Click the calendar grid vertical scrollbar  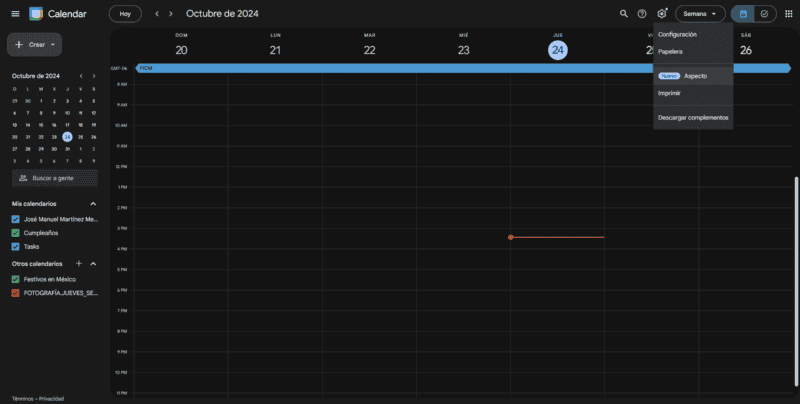[x=796, y=281]
